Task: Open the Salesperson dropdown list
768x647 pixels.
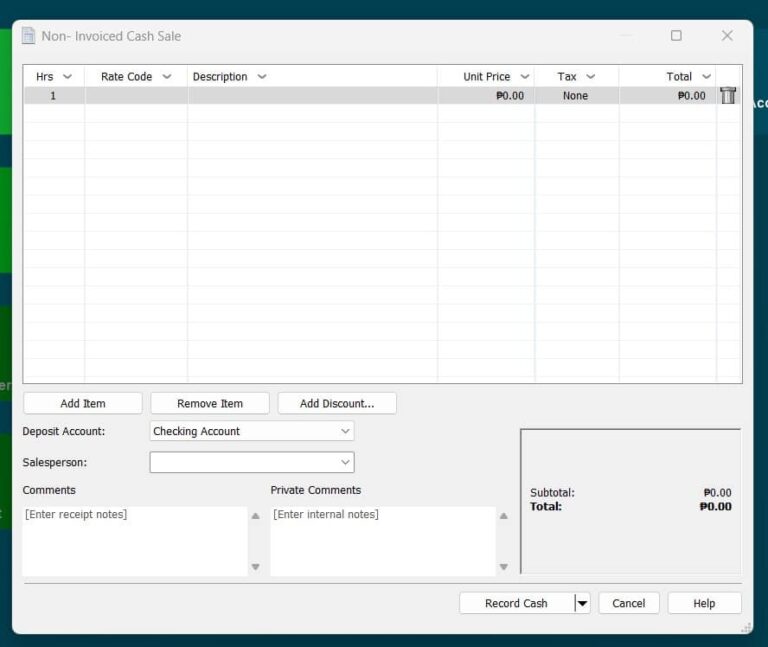Action: [x=252, y=462]
